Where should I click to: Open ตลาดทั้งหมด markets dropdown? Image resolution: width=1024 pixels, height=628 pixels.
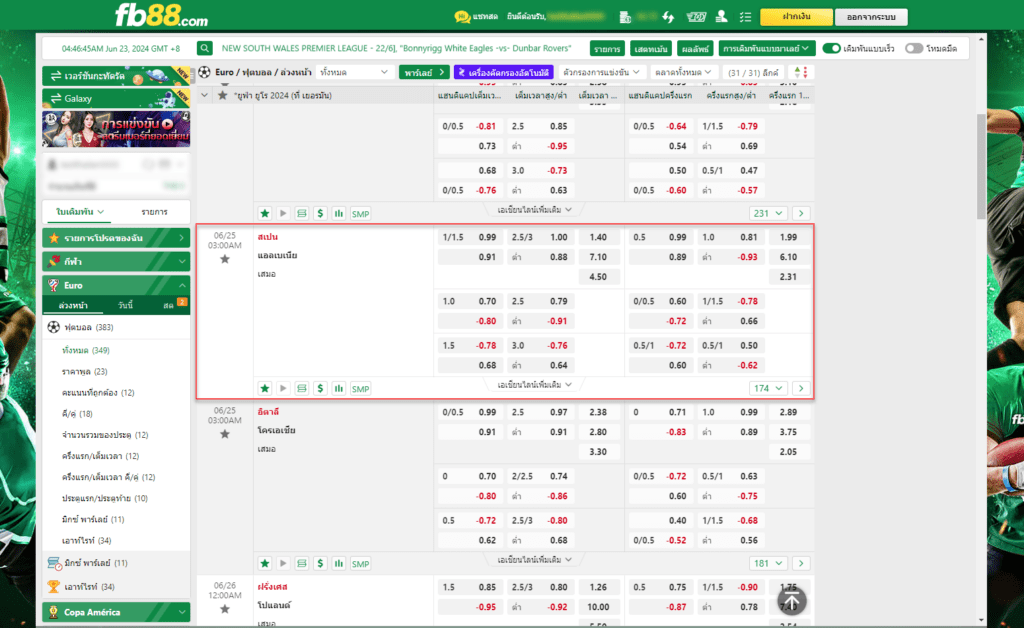click(x=684, y=72)
